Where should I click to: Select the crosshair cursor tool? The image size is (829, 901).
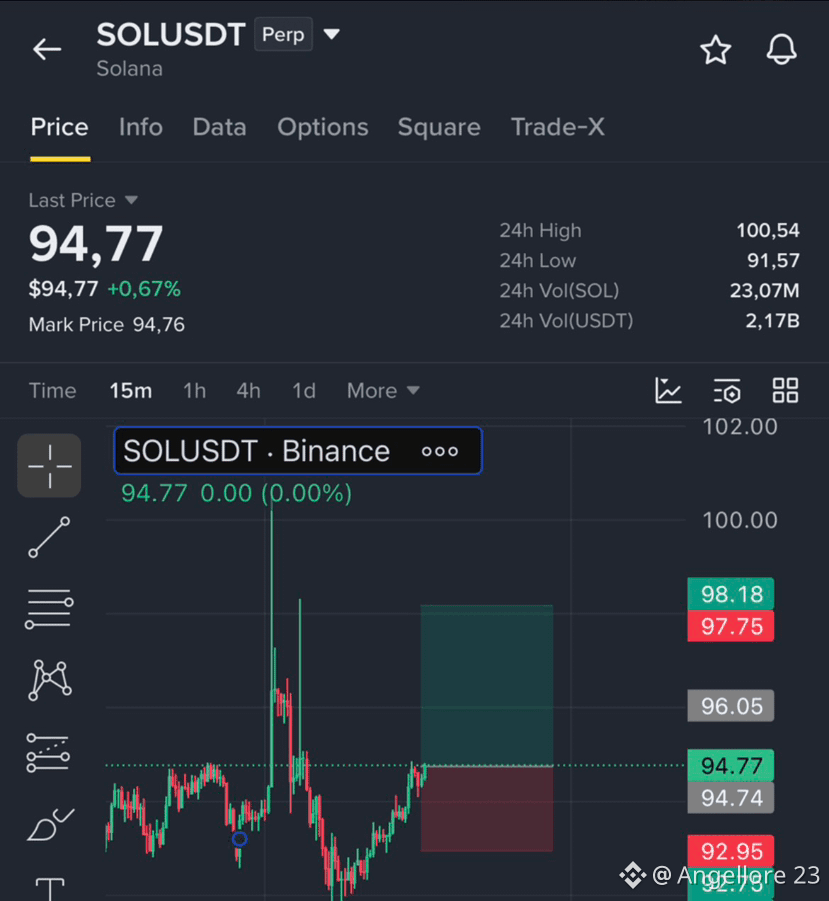pyautogui.click(x=49, y=465)
